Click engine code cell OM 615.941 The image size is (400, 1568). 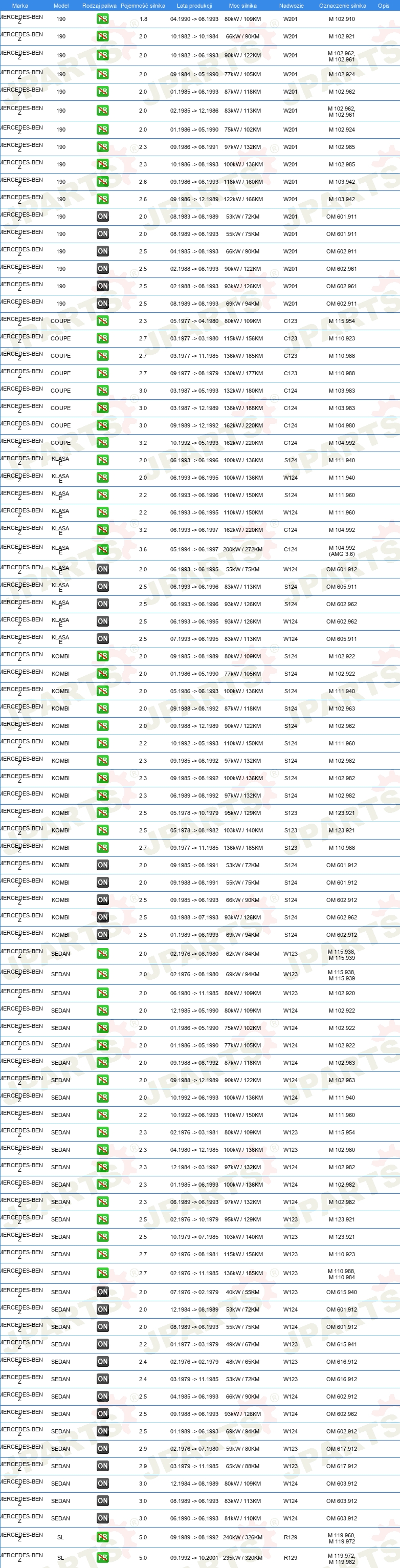[342, 1344]
